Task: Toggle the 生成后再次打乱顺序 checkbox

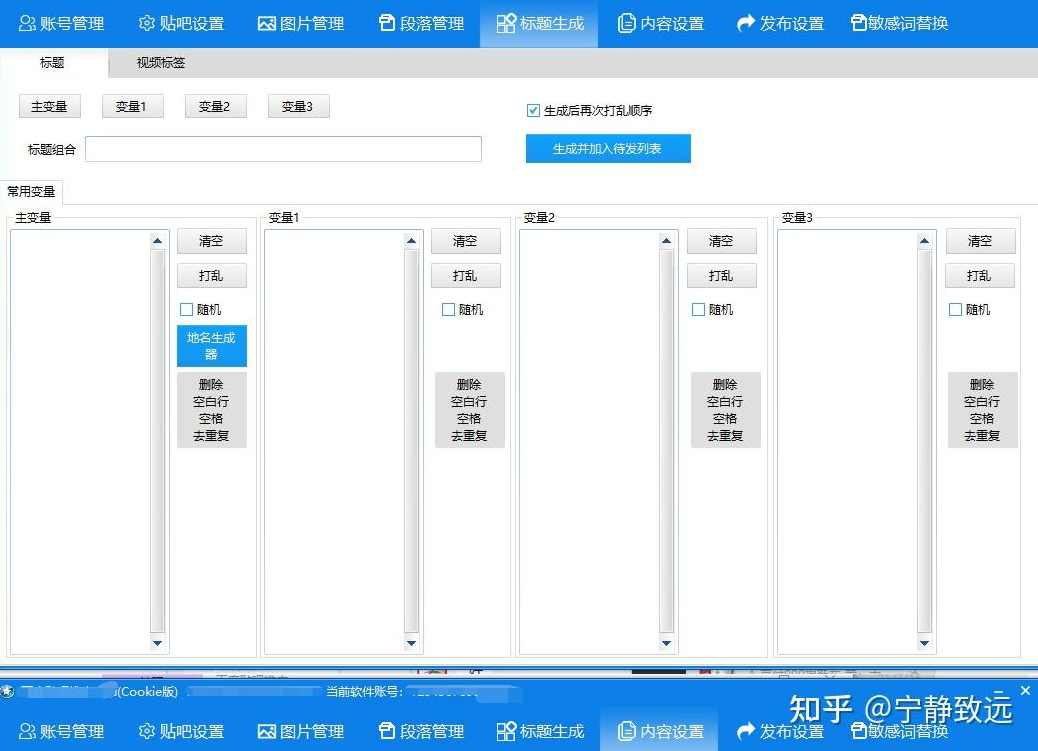Action: [x=533, y=110]
